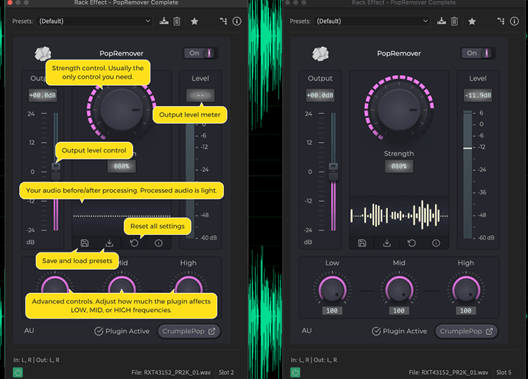Load preset download icon in left plugin panel
528x379 pixels.
pyautogui.click(x=109, y=243)
